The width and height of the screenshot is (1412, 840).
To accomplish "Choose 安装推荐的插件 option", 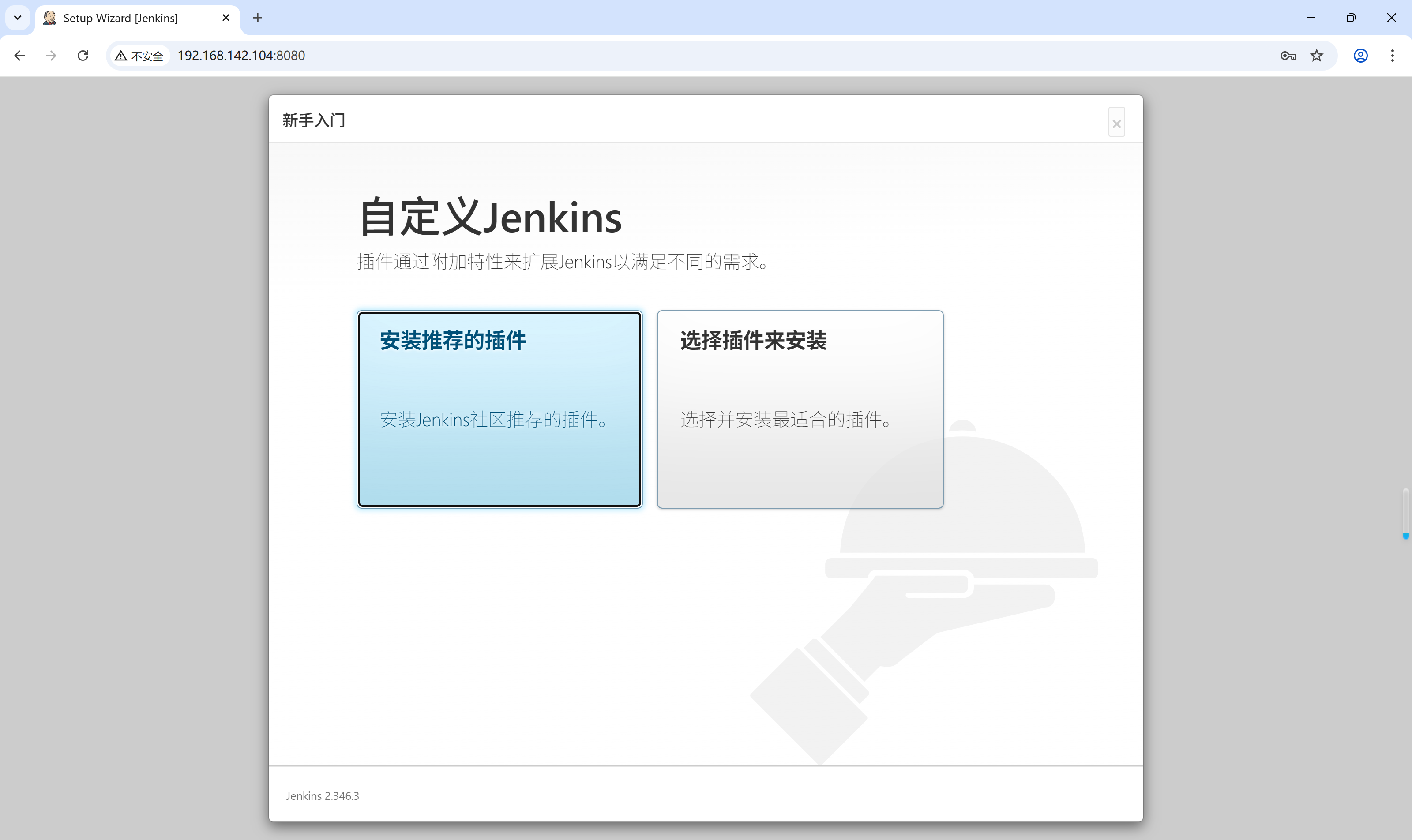I will click(499, 409).
